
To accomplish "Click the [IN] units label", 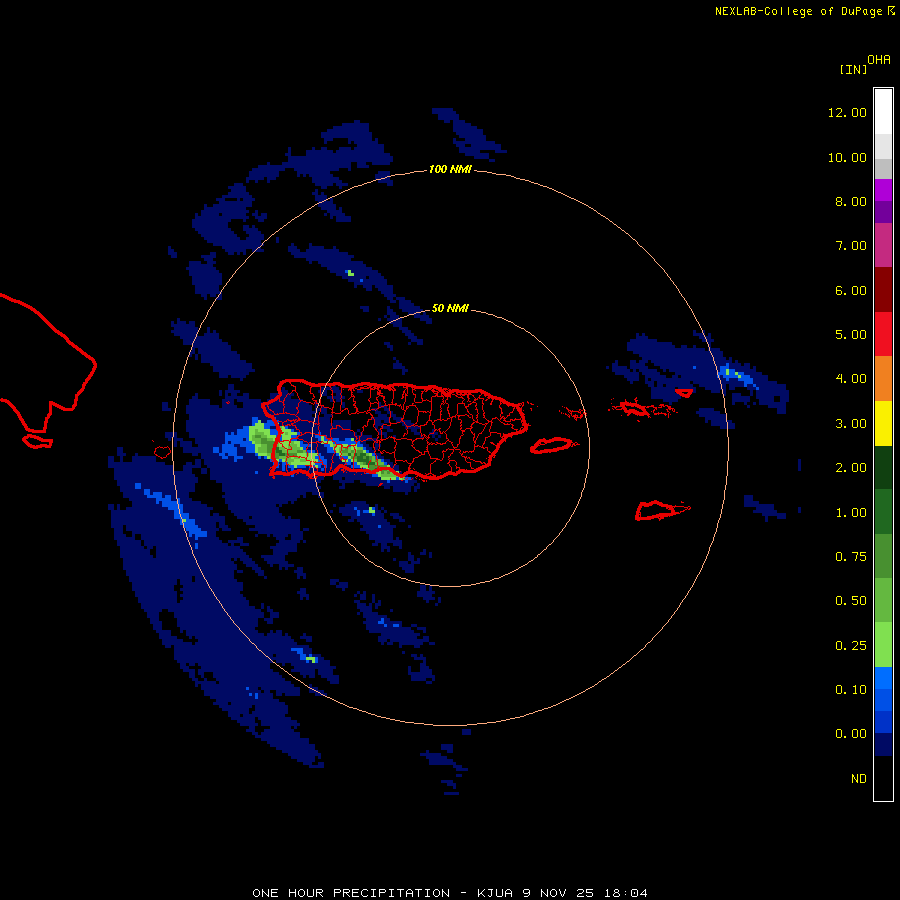I will coord(853,70).
